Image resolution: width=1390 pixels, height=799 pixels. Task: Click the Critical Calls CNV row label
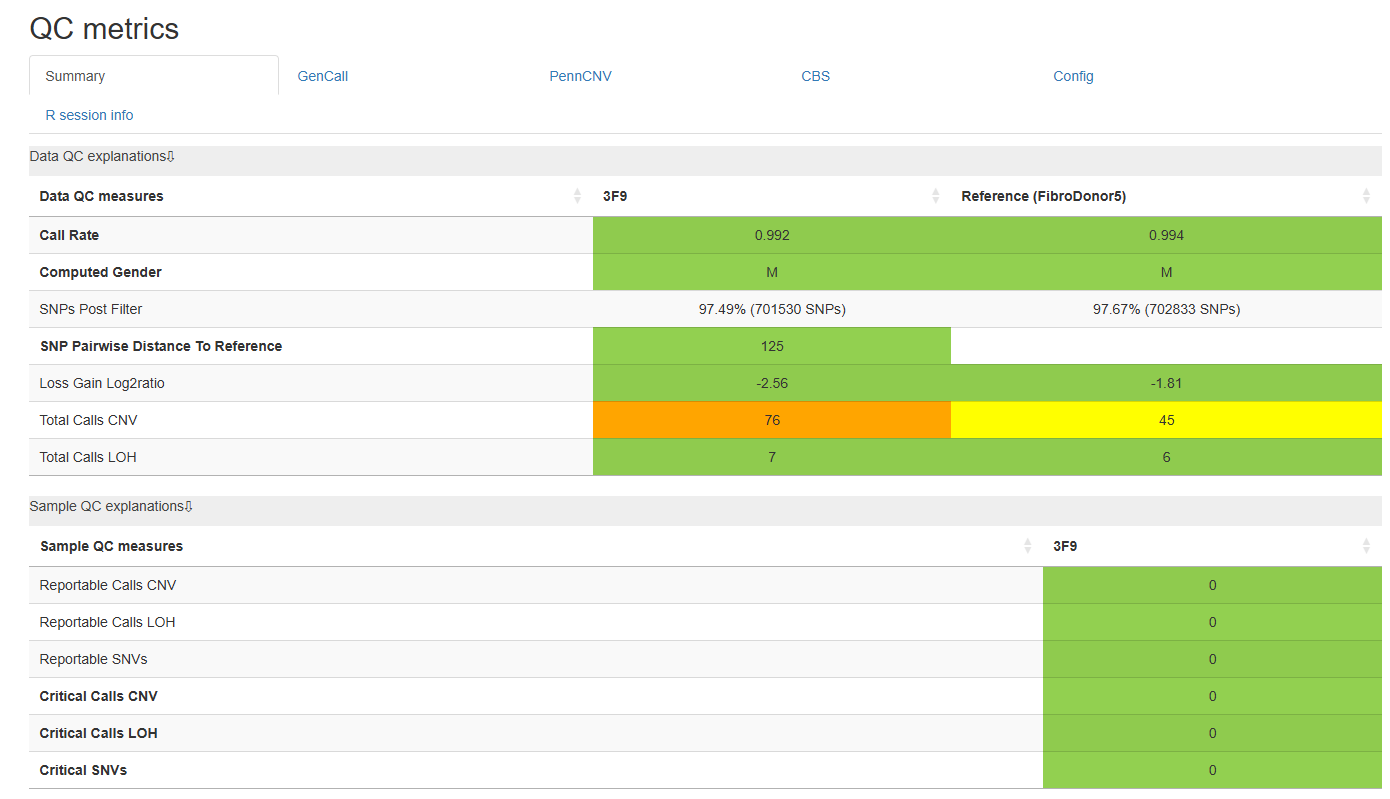coord(98,696)
